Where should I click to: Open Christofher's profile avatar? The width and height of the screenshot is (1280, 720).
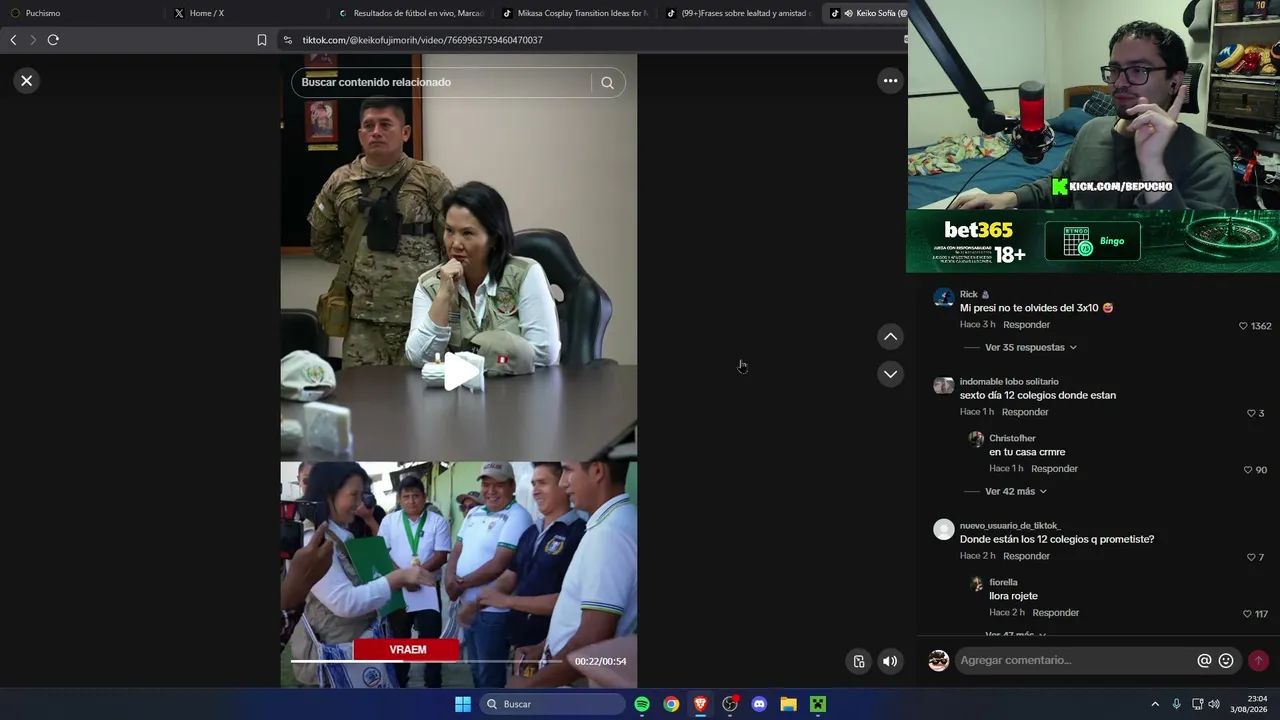(x=976, y=439)
